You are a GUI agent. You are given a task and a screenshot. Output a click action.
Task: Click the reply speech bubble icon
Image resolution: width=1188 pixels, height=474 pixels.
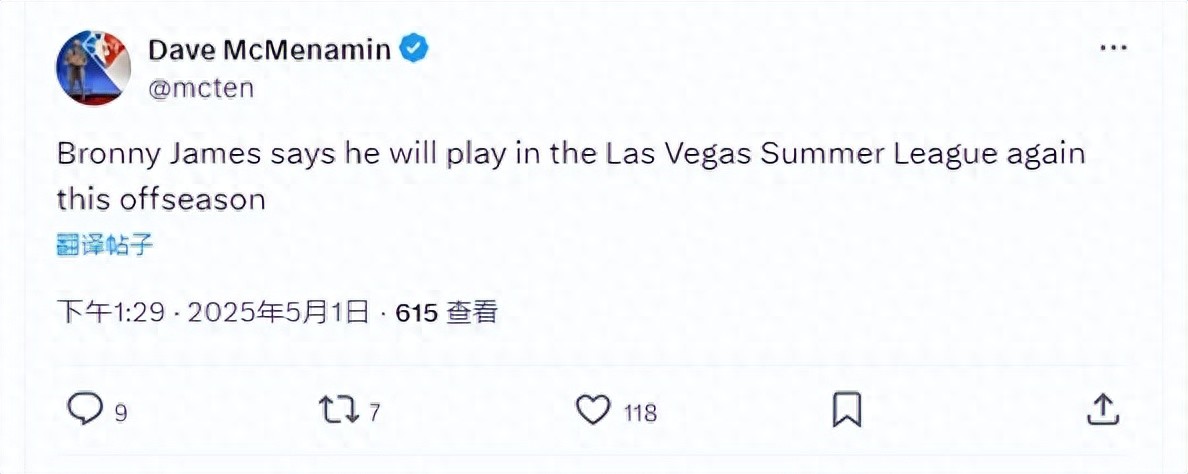(86, 408)
